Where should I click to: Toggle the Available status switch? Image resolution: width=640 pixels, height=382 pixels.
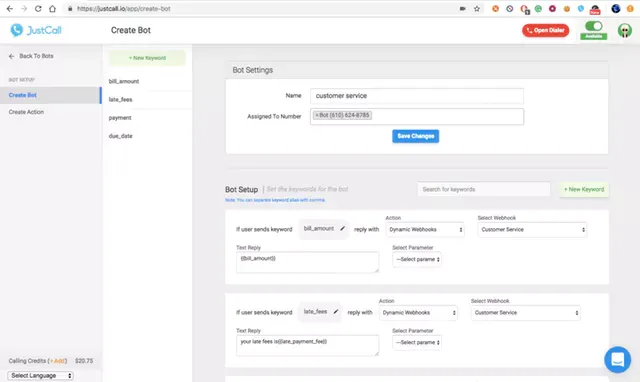[593, 27]
